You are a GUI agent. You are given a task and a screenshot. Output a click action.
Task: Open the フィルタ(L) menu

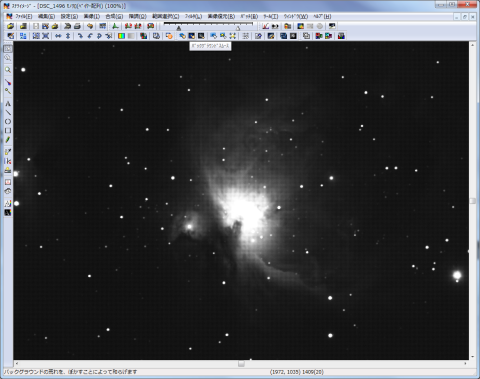point(194,16)
